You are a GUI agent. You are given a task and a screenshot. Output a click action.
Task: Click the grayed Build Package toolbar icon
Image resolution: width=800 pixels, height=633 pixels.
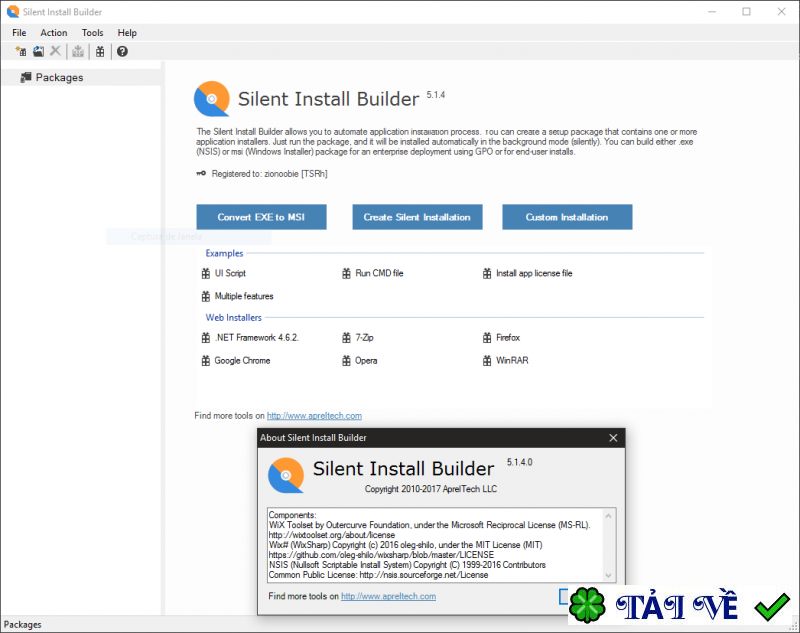click(x=78, y=51)
